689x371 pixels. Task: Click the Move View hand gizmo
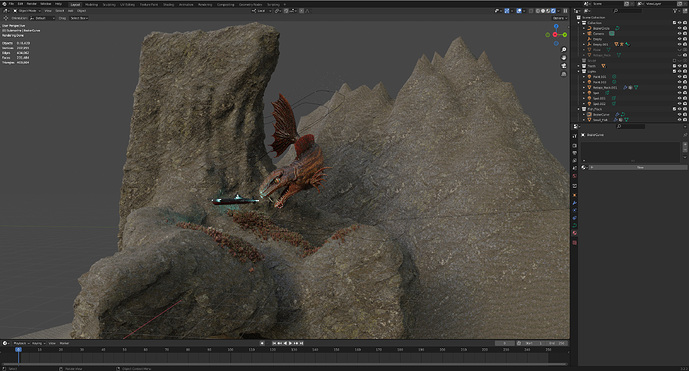[x=564, y=58]
